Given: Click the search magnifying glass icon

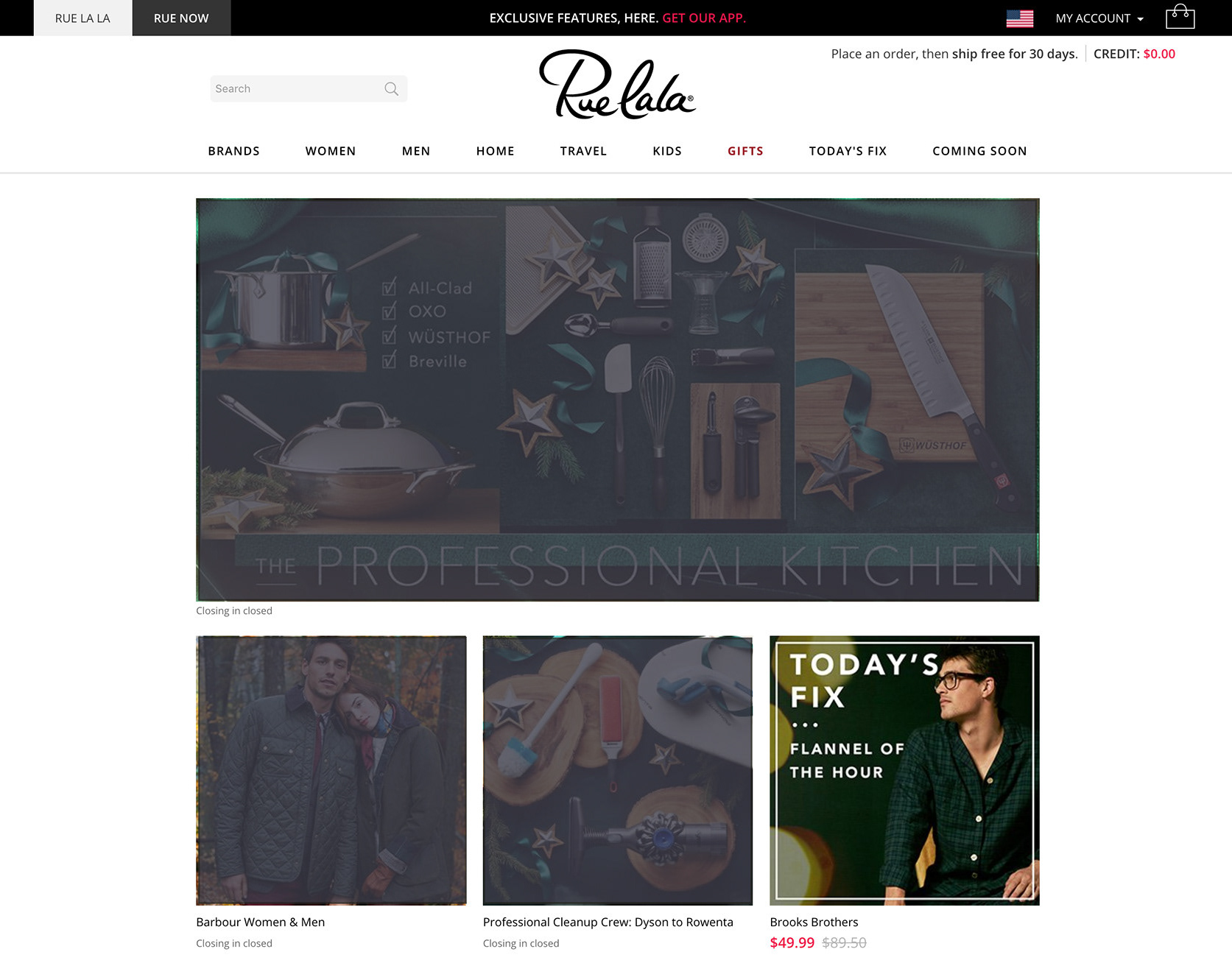Looking at the screenshot, I should click(391, 89).
